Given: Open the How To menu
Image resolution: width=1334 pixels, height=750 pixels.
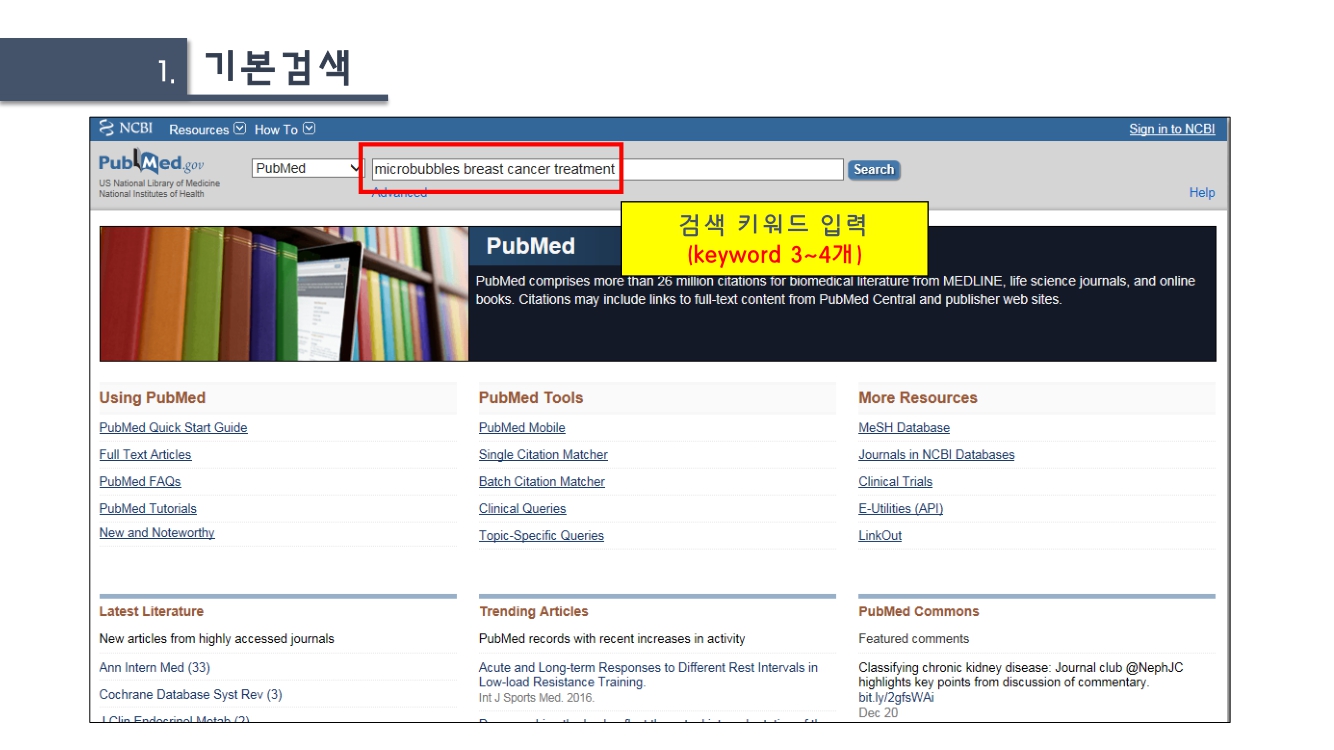Looking at the screenshot, I should click(x=284, y=129).
